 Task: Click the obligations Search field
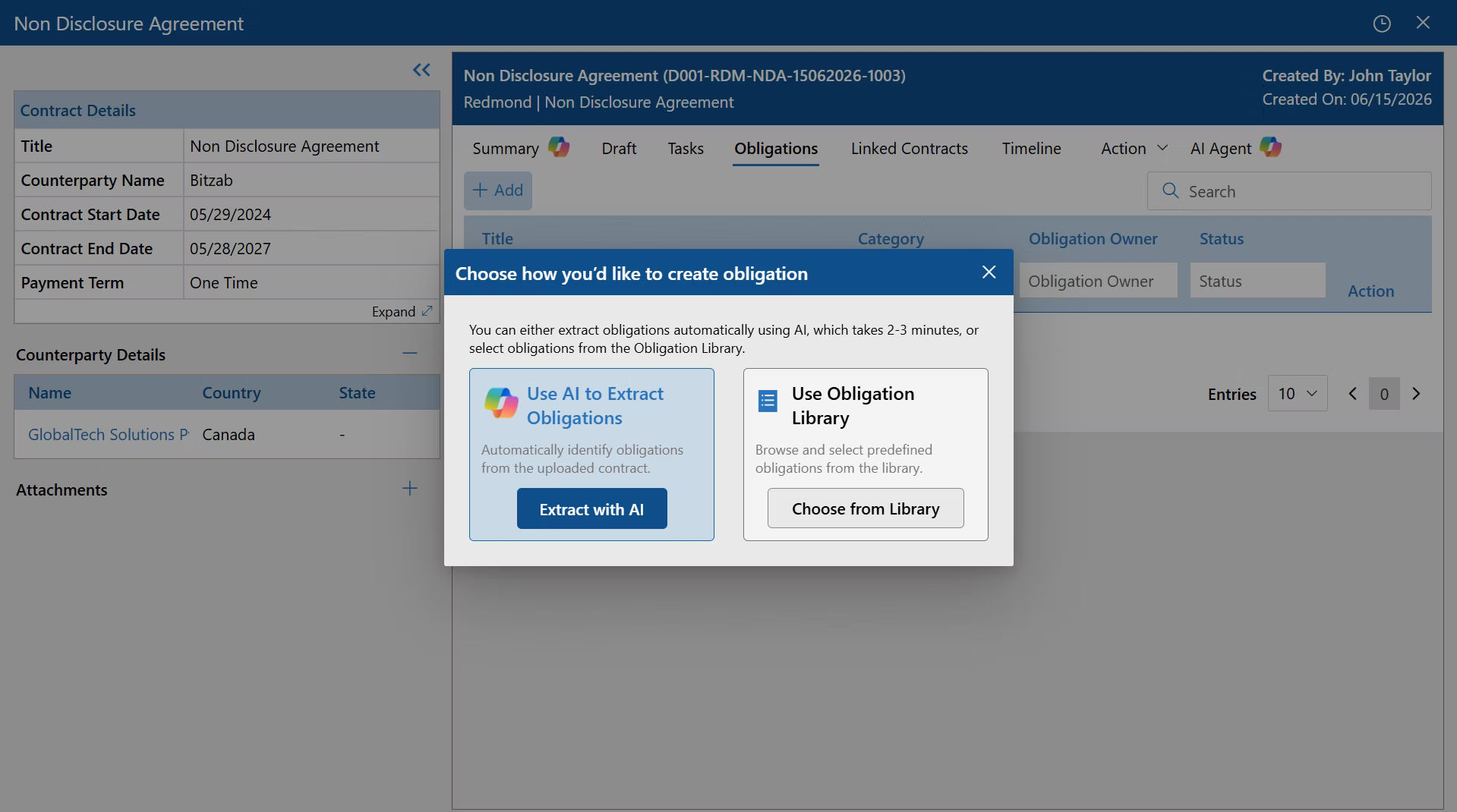tap(1289, 191)
